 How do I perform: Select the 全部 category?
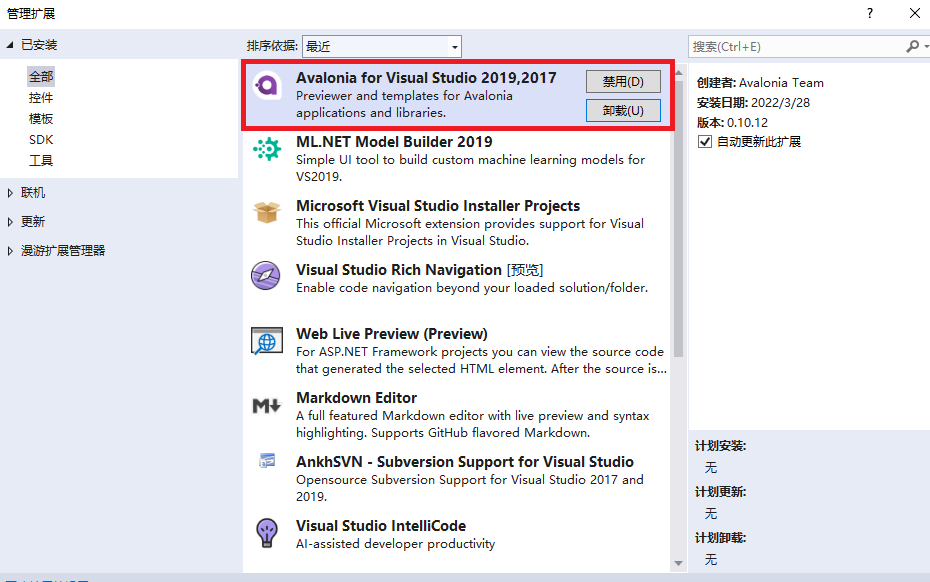(x=41, y=77)
